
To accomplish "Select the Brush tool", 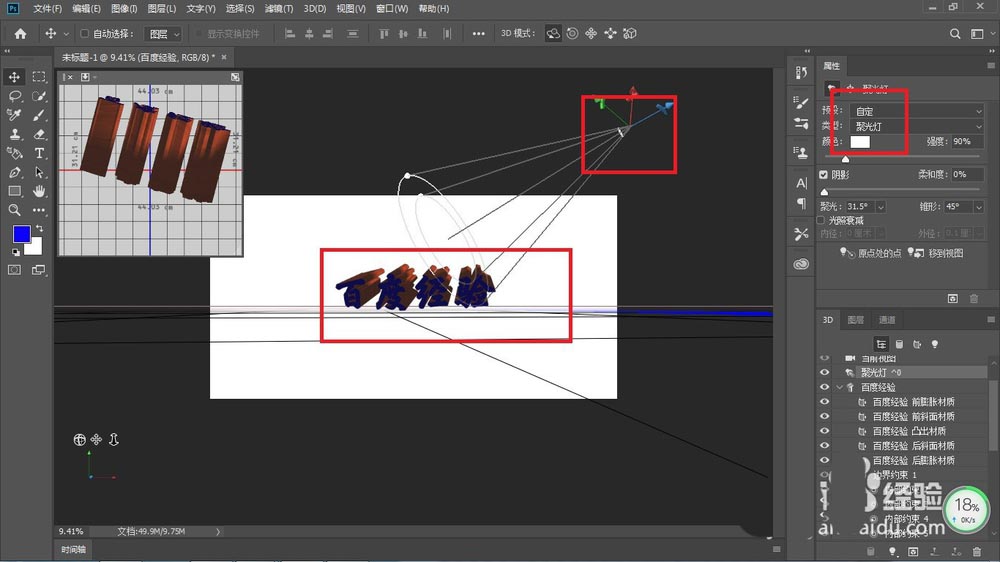I will tap(39, 115).
